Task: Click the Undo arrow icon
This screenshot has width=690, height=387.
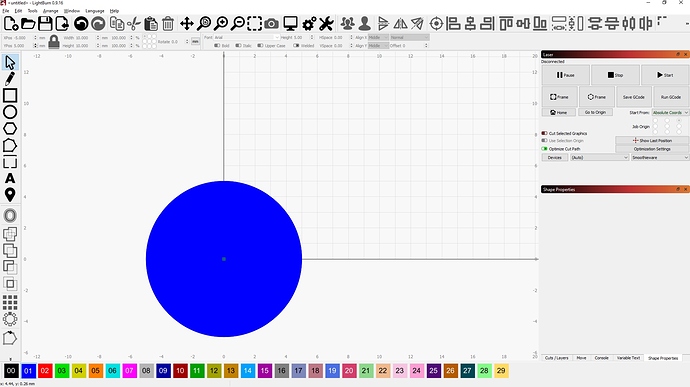Action: 81,24
